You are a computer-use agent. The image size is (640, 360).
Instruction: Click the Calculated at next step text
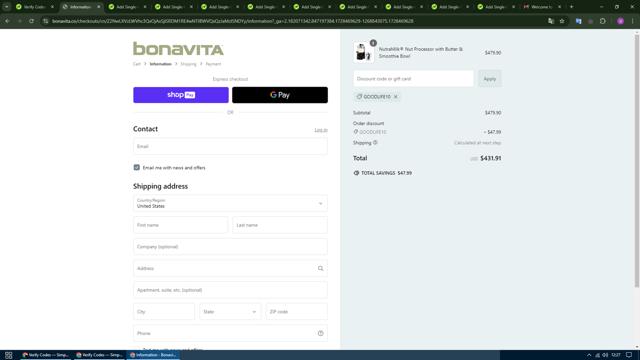(478, 143)
